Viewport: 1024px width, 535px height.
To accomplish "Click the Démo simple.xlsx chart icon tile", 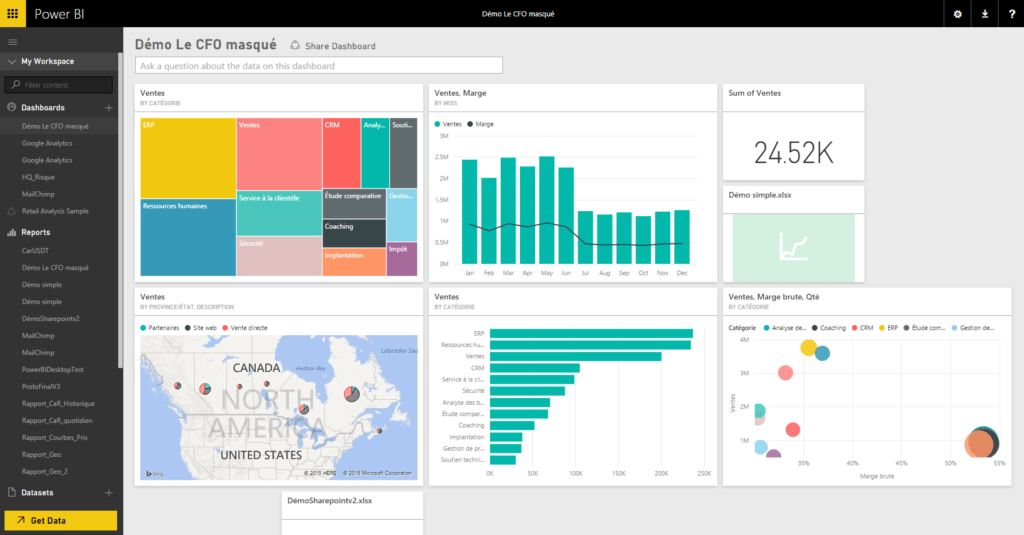I will [x=795, y=247].
